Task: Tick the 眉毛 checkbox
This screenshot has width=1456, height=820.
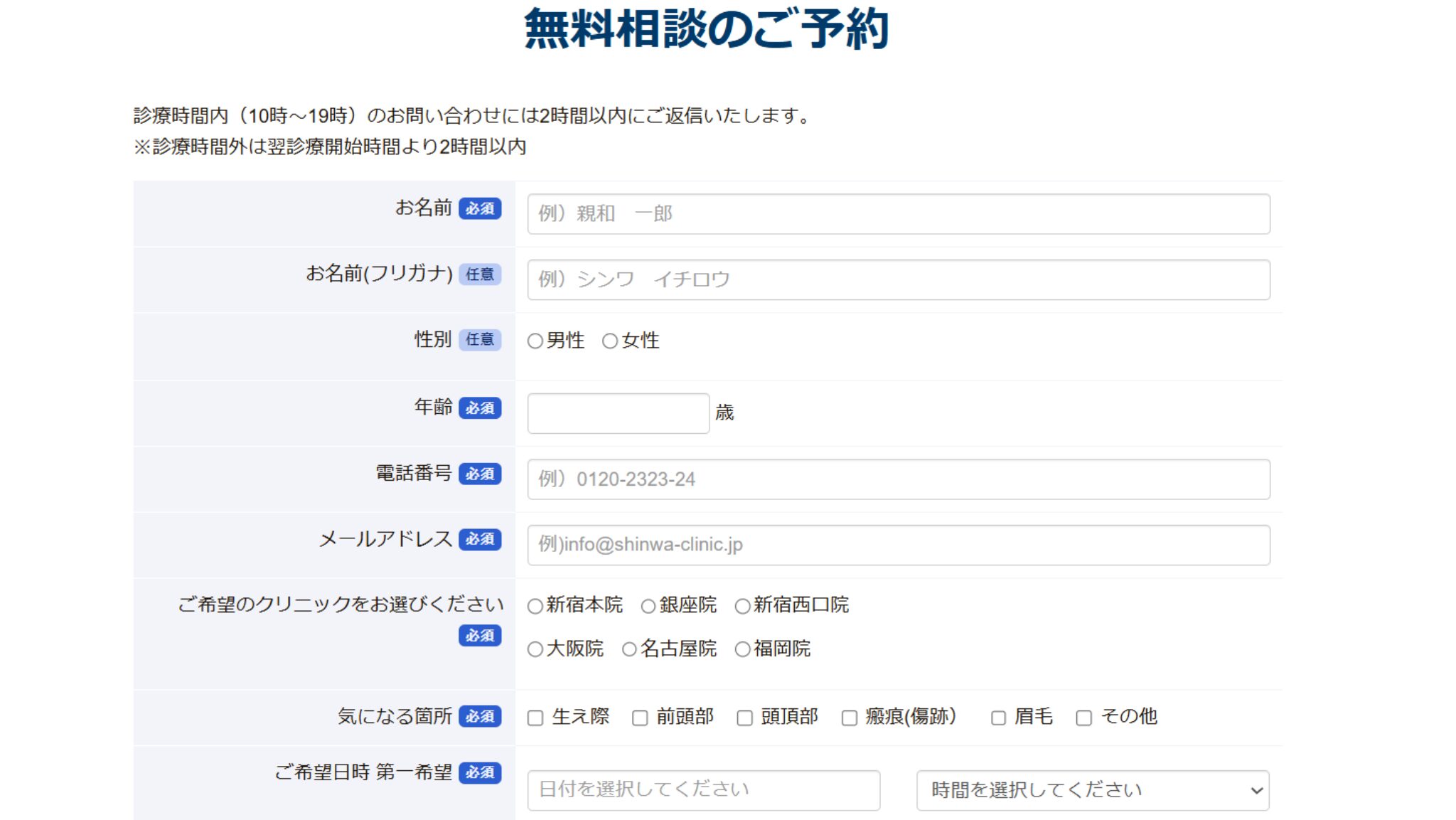Action: pos(998,718)
